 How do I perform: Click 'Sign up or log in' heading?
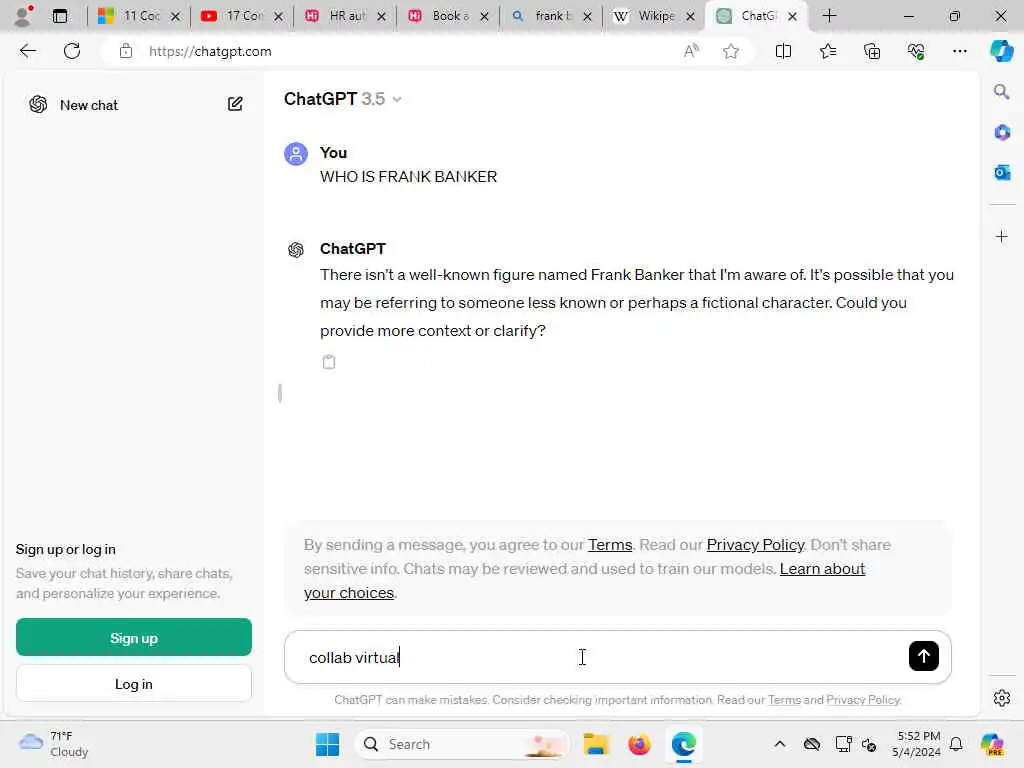point(65,549)
